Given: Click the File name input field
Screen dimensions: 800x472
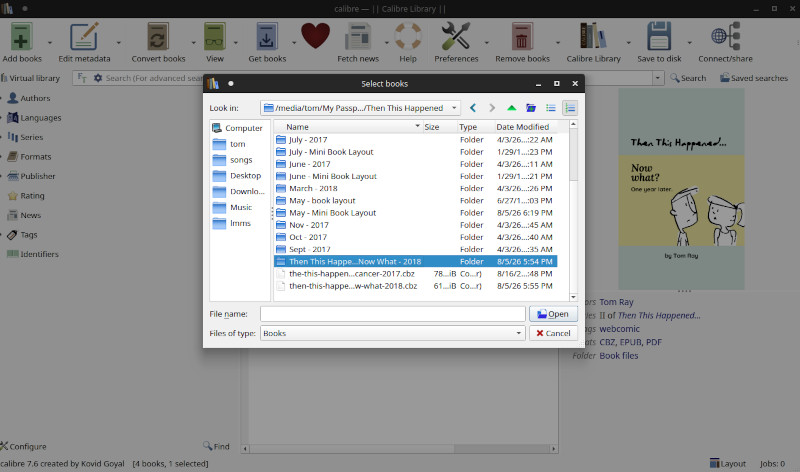Looking at the screenshot, I should pos(392,314).
